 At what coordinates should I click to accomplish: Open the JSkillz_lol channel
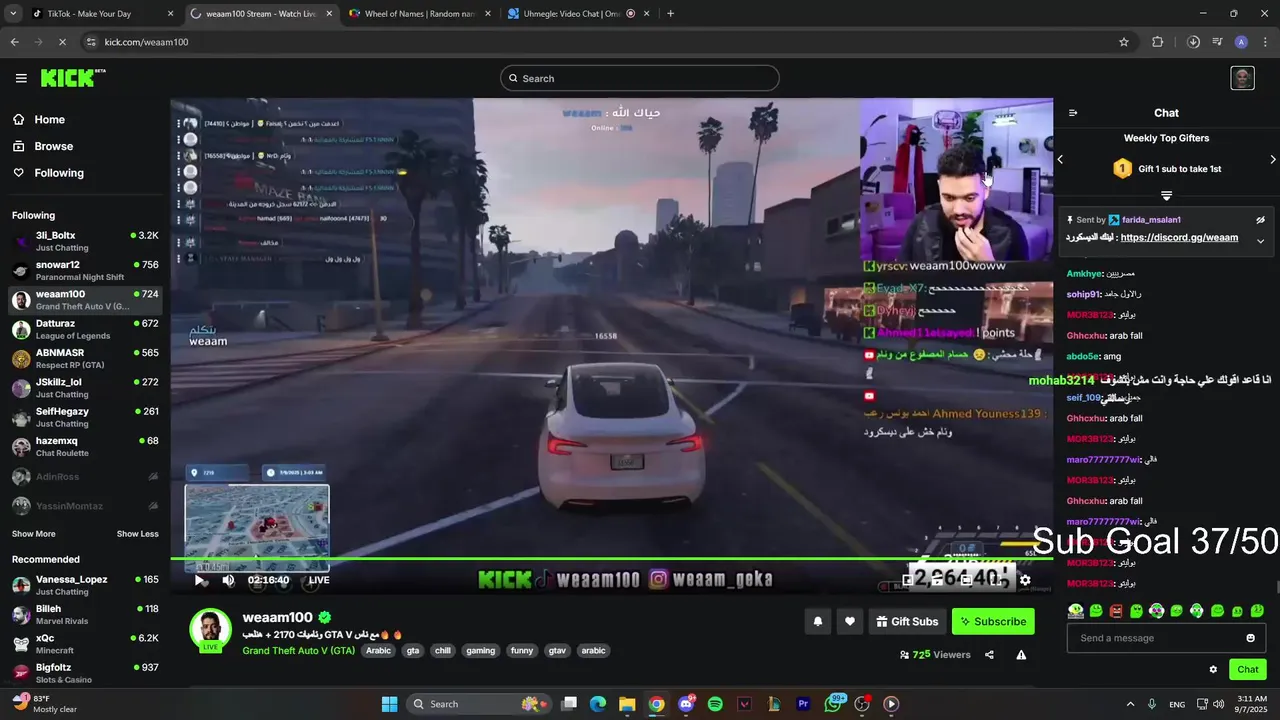pos(85,388)
